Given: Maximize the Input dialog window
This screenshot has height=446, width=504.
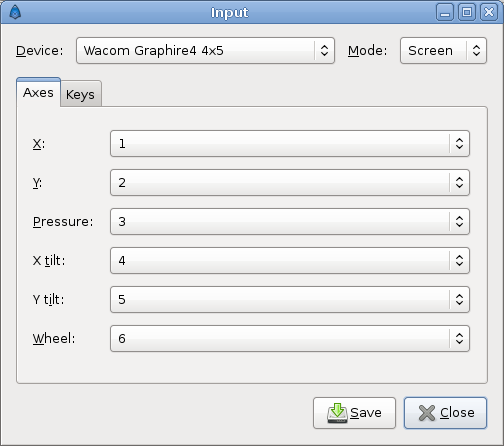Looking at the screenshot, I should [x=467, y=12].
